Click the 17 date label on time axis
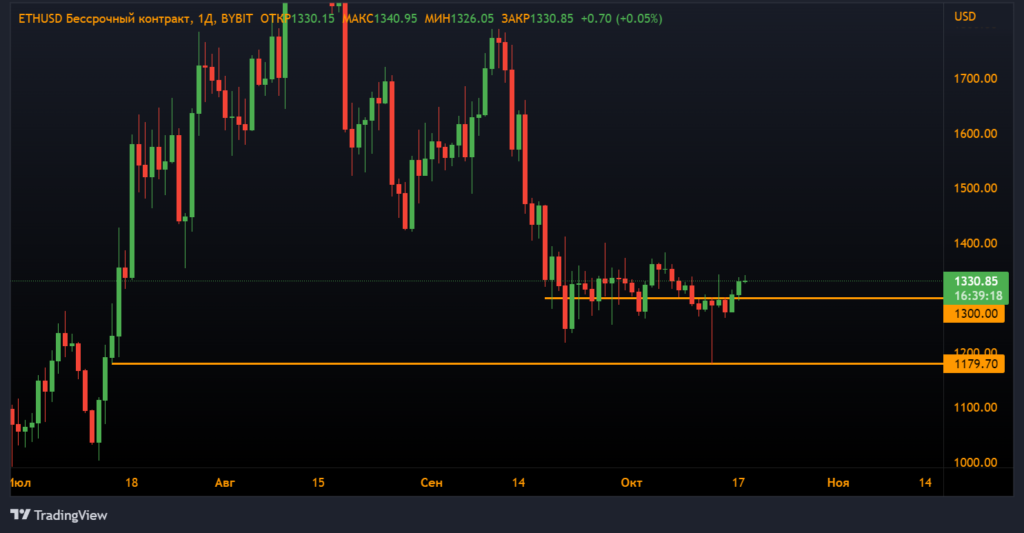Screen dimensions: 1024x533 coord(738,483)
